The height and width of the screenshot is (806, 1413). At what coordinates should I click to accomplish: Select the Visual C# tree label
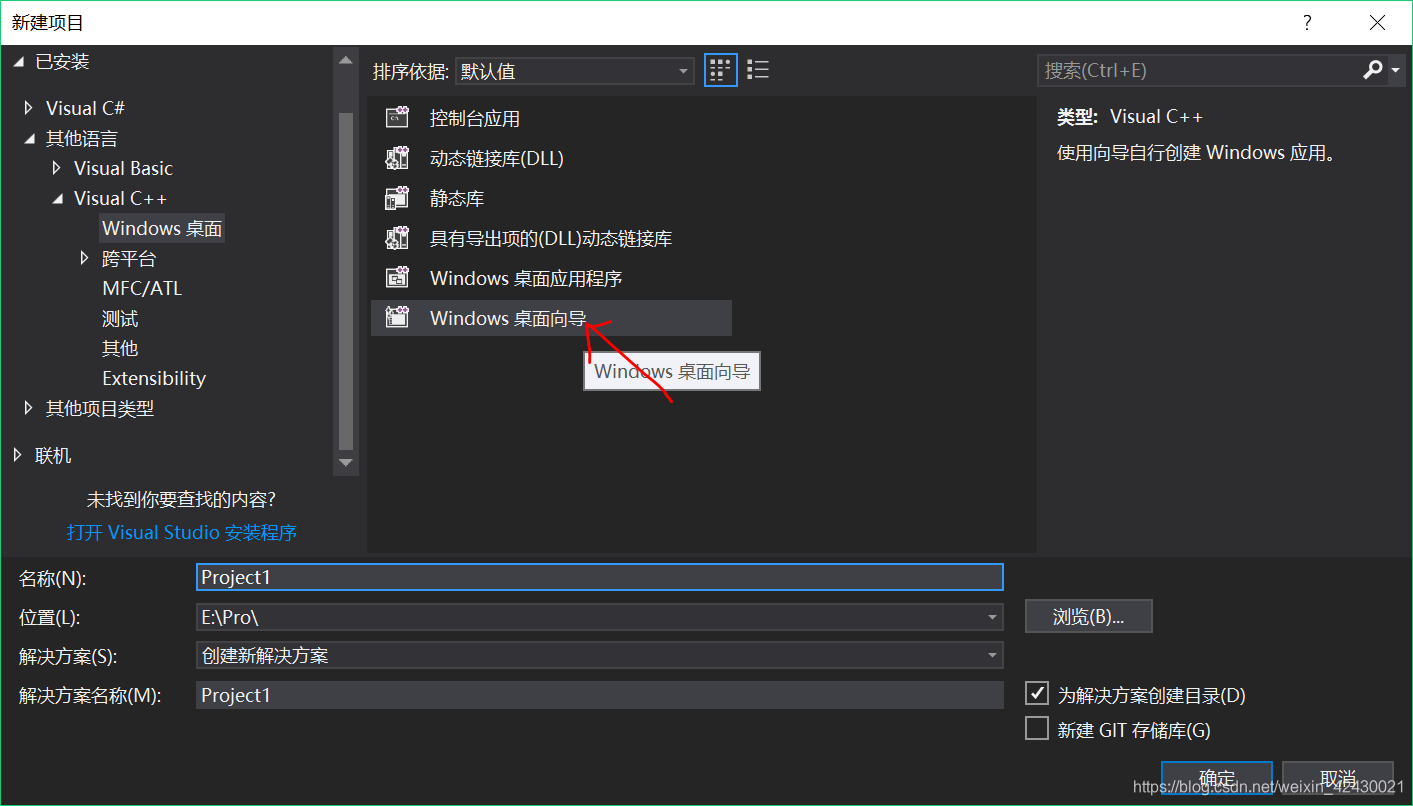[x=85, y=108]
